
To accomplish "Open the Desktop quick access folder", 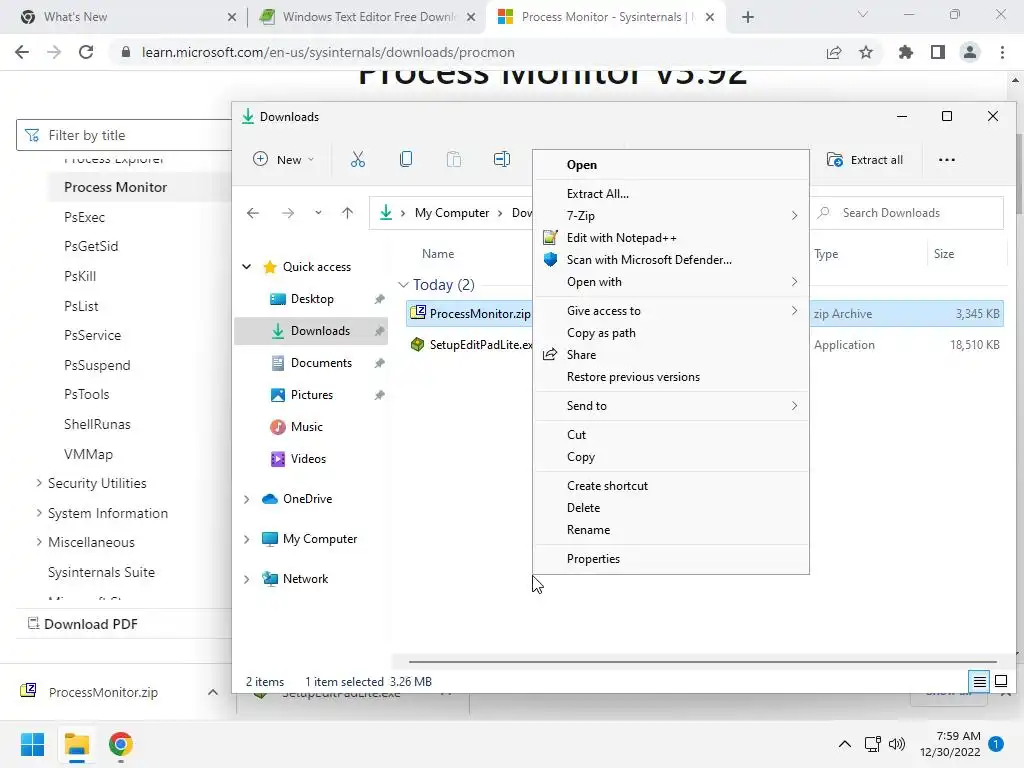I will 312,298.
